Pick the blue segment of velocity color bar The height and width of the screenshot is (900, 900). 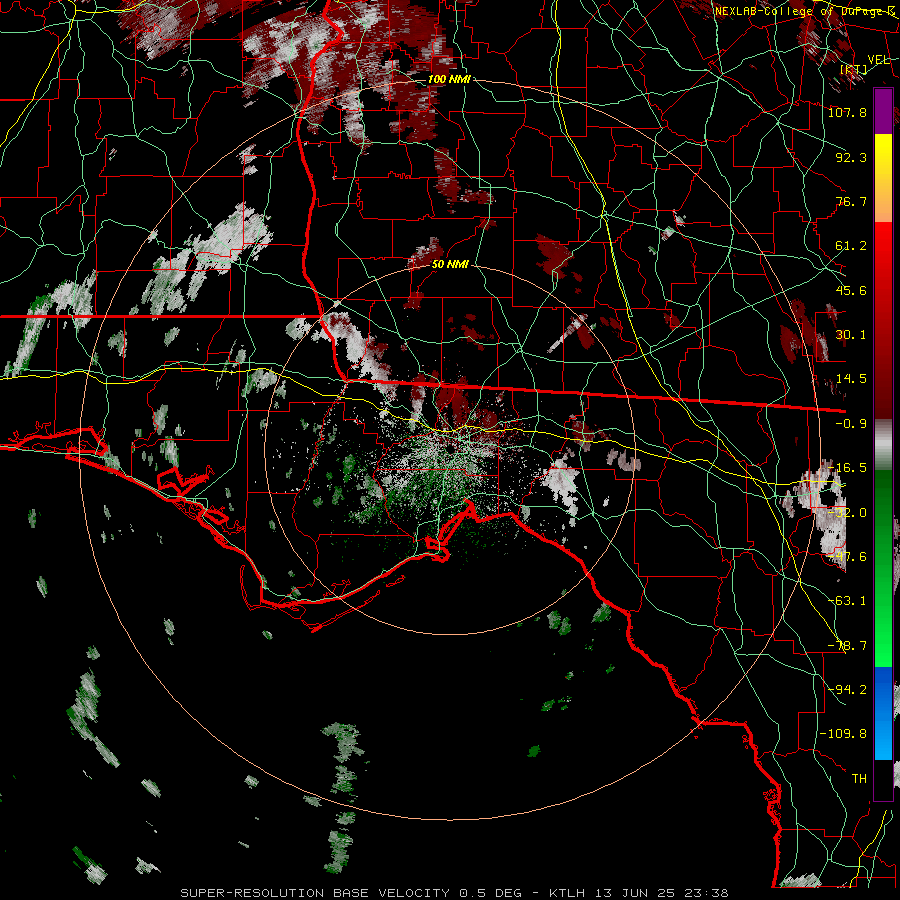point(883,713)
